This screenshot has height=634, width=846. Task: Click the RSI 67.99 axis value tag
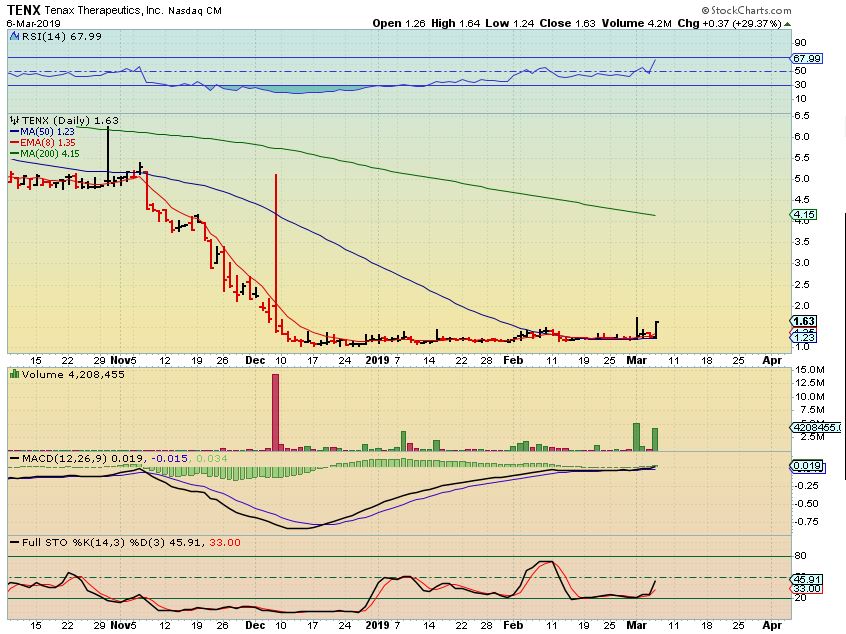(x=807, y=58)
